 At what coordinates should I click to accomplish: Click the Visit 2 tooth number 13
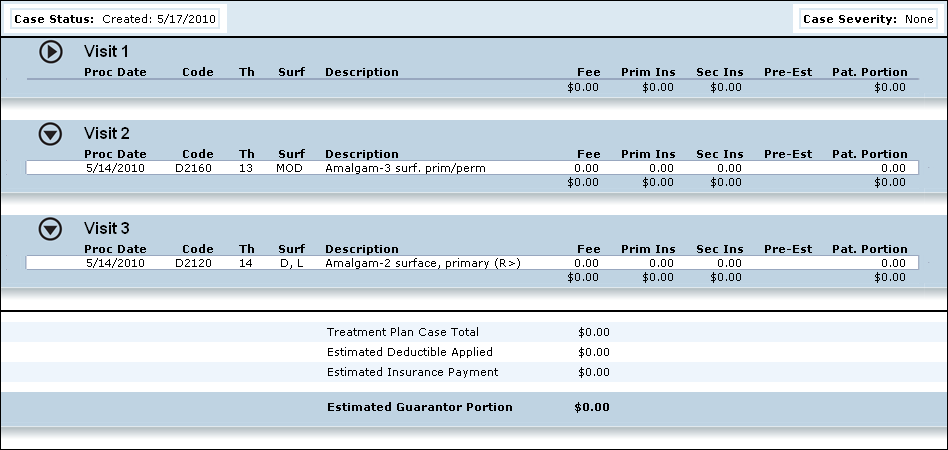pyautogui.click(x=246, y=168)
